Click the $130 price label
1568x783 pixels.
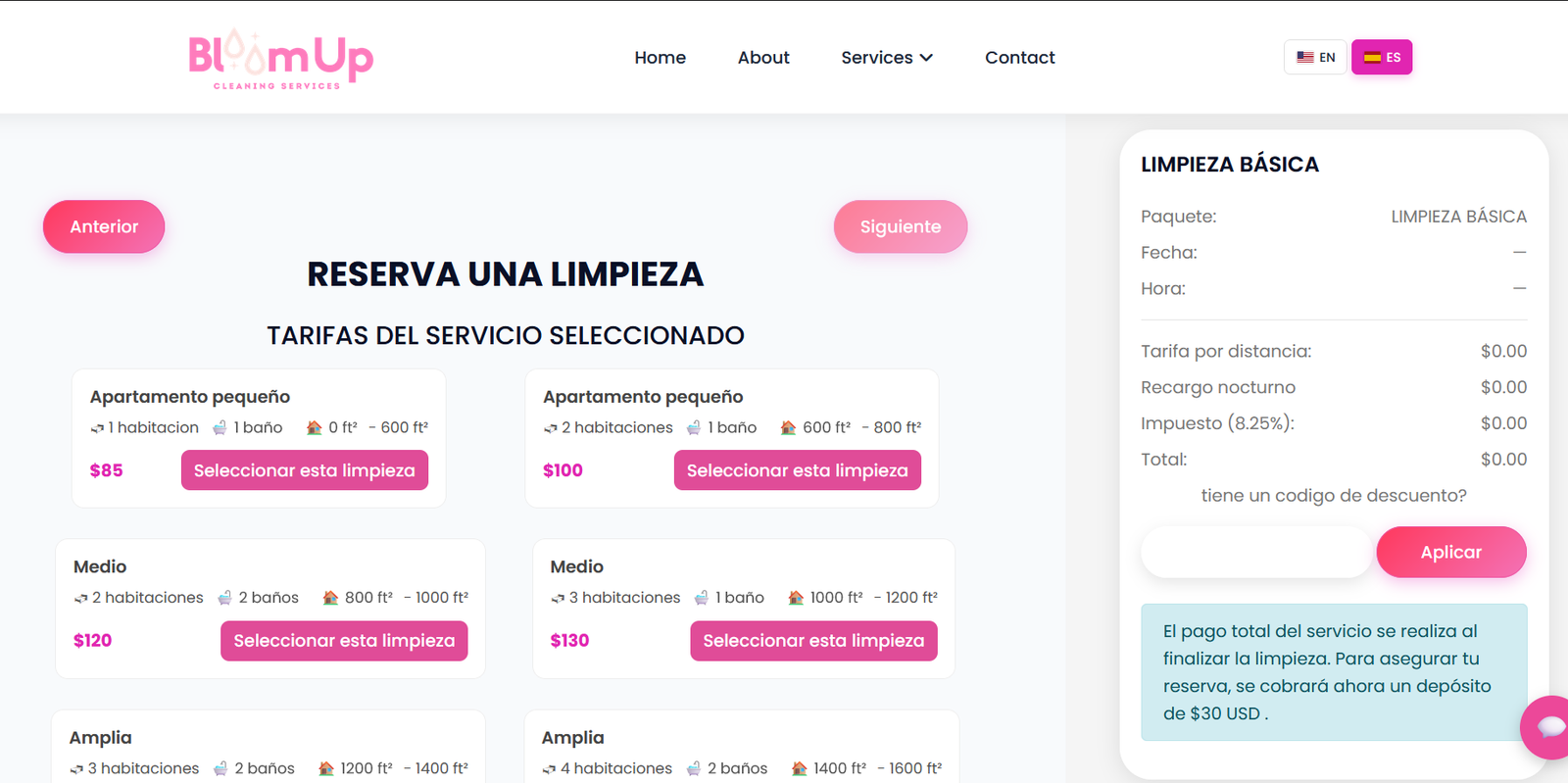coord(569,641)
